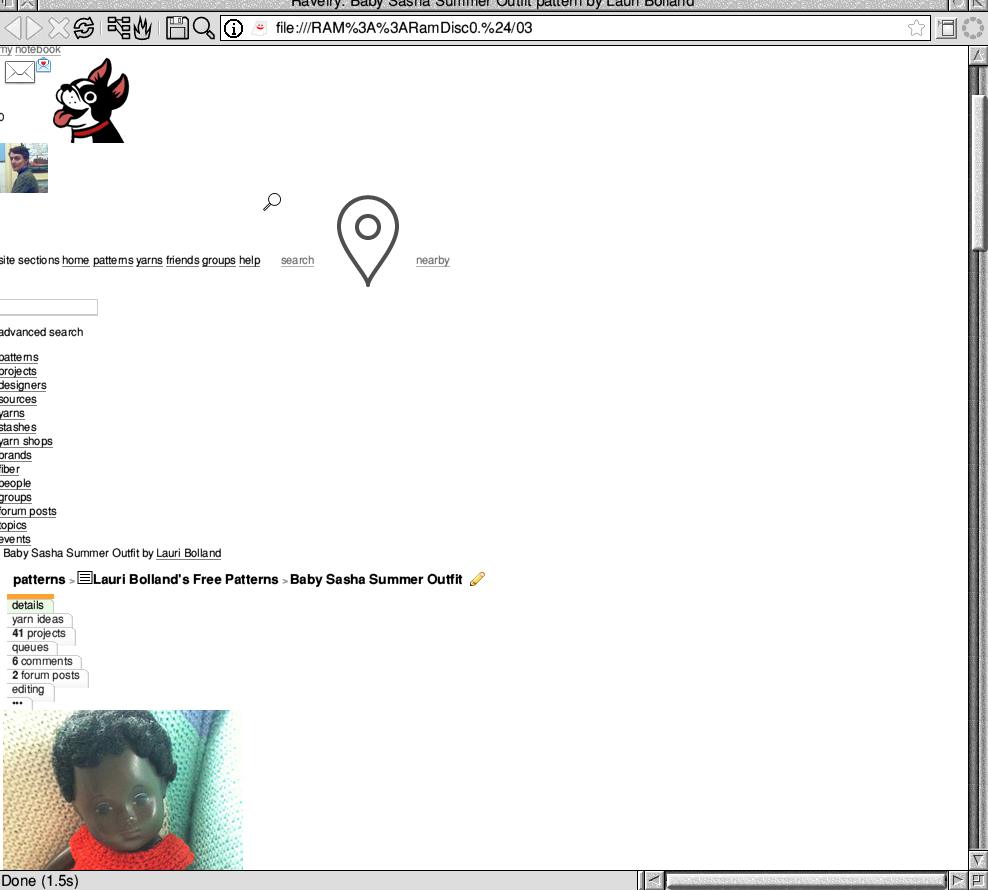Open the history tree icon in toolbar
Image resolution: width=988 pixels, height=890 pixels.
point(118,28)
